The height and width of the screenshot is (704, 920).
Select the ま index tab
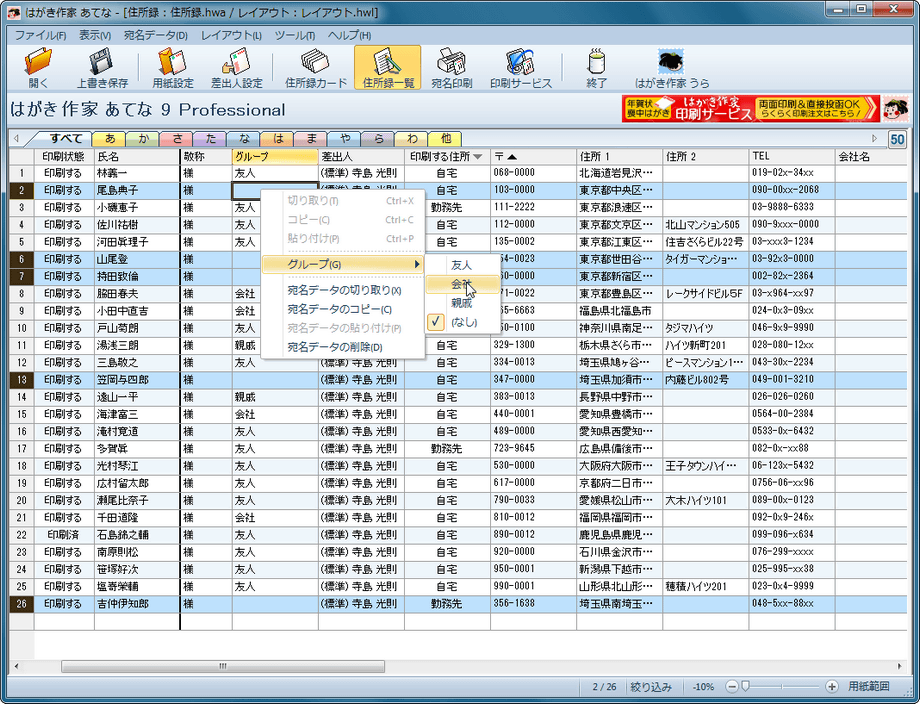click(311, 138)
